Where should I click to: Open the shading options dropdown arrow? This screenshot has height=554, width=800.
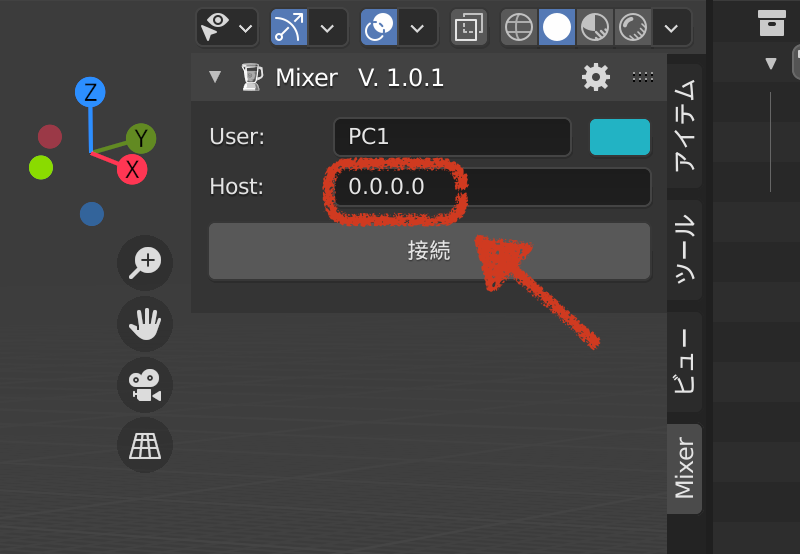pyautogui.click(x=671, y=28)
